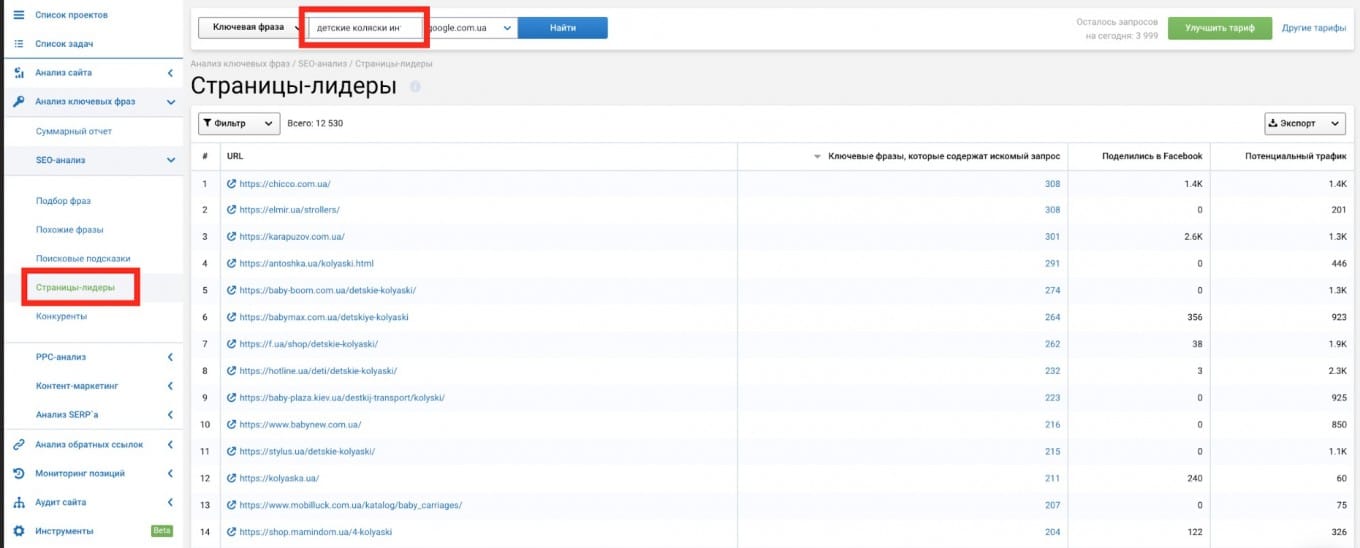Screen dimensions: 1360x548
Task: Click the hamburger icon beside Список проектов
Action: pyautogui.click(x=18, y=16)
